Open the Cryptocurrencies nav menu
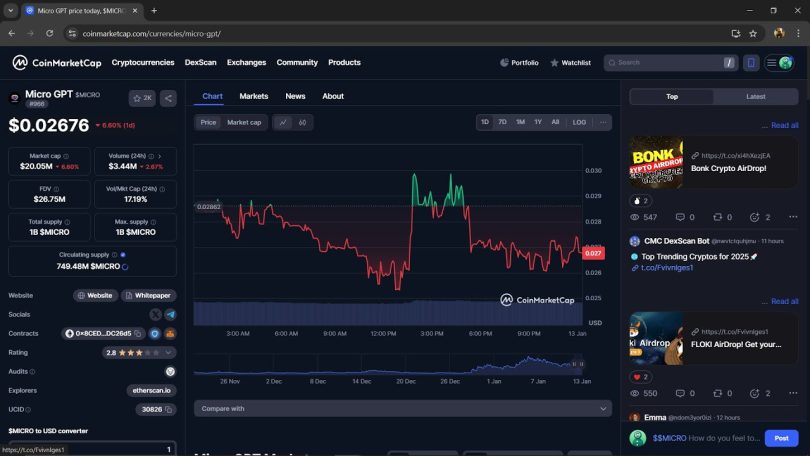This screenshot has width=810, height=456. click(143, 62)
